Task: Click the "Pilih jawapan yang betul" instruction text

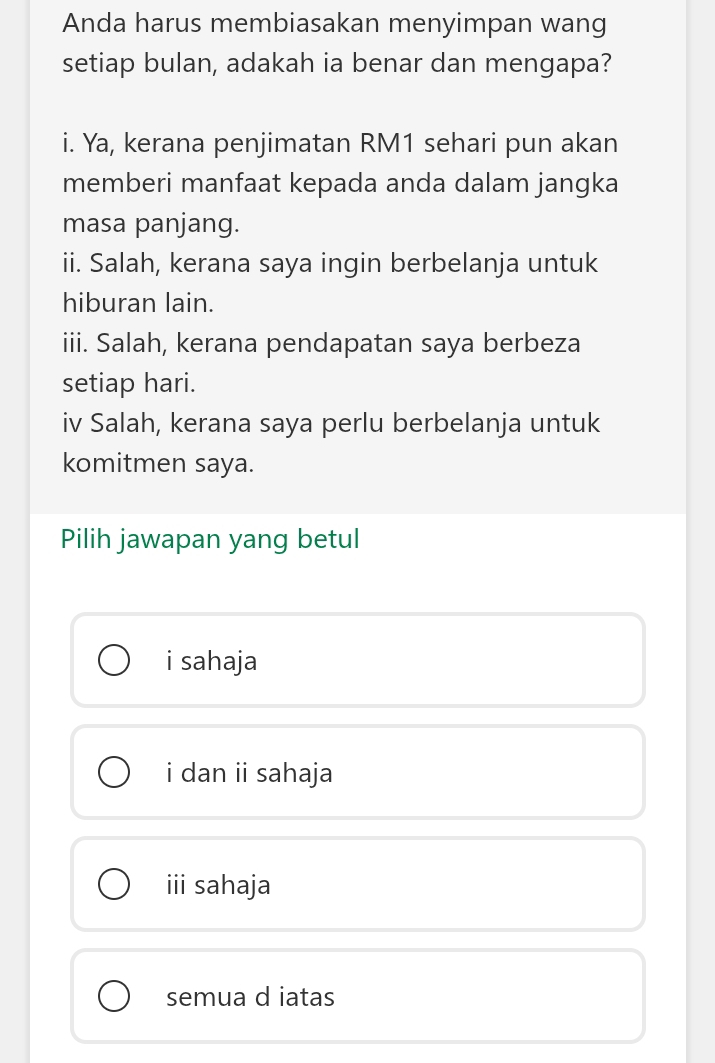Action: click(x=210, y=539)
